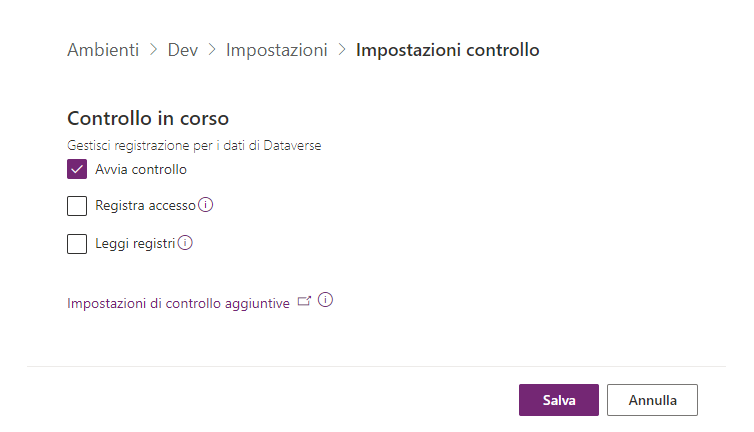This screenshot has width=754, height=432.
Task: Click the Registra accesso label text
Action: (145, 206)
